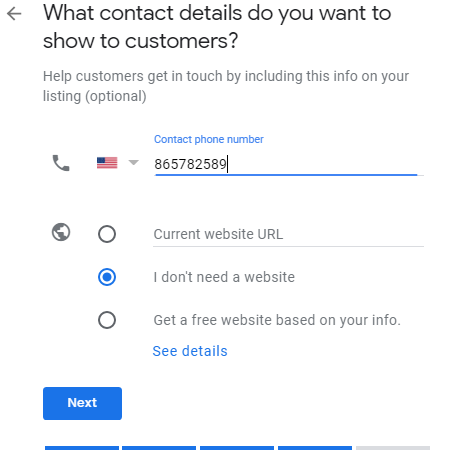The width and height of the screenshot is (449, 465).
Task: Select the I don't need a website option
Action: click(x=107, y=277)
